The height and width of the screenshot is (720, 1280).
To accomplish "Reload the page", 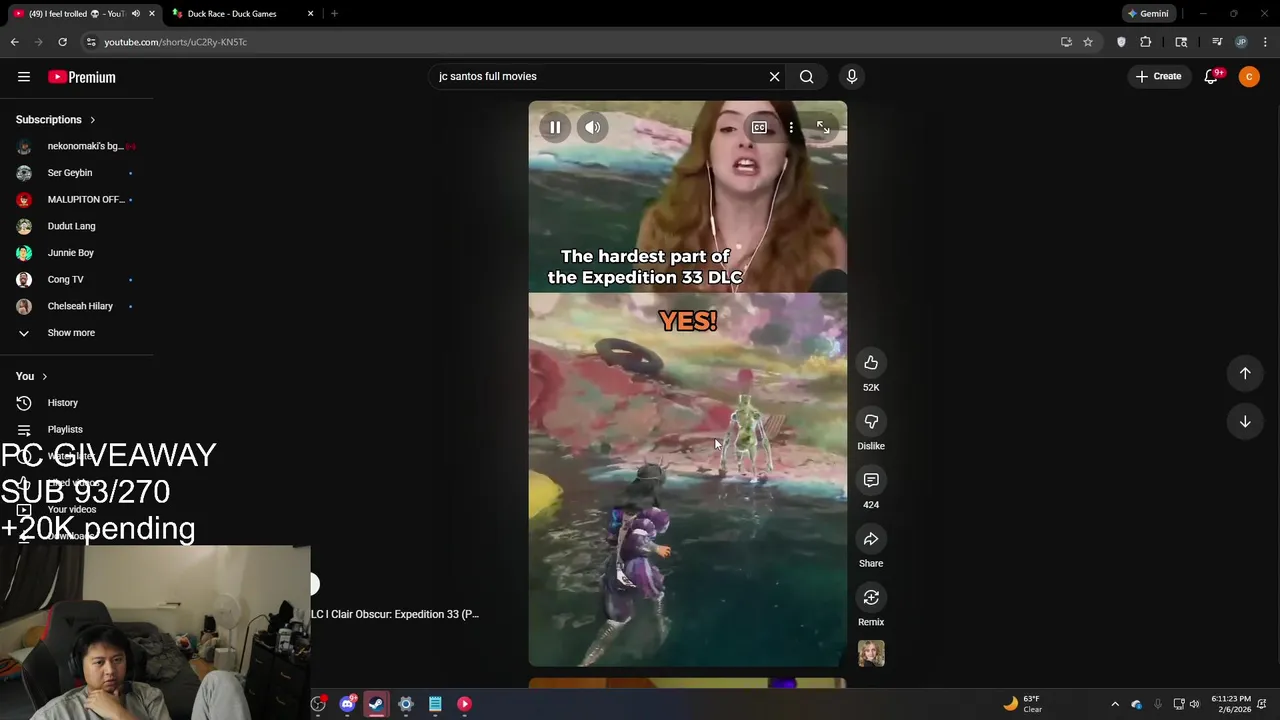I will (x=62, y=42).
